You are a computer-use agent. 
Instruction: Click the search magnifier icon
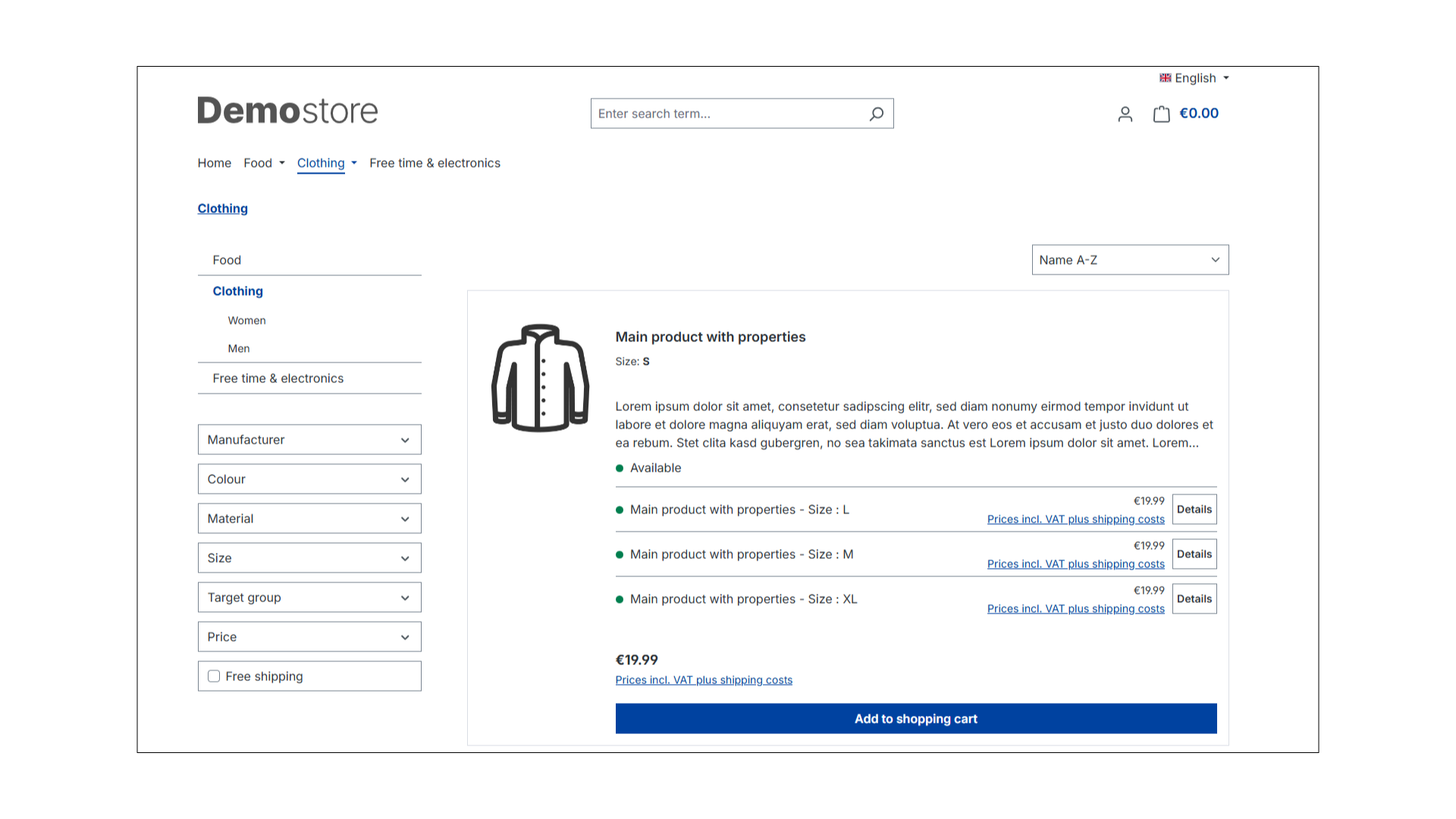point(877,114)
